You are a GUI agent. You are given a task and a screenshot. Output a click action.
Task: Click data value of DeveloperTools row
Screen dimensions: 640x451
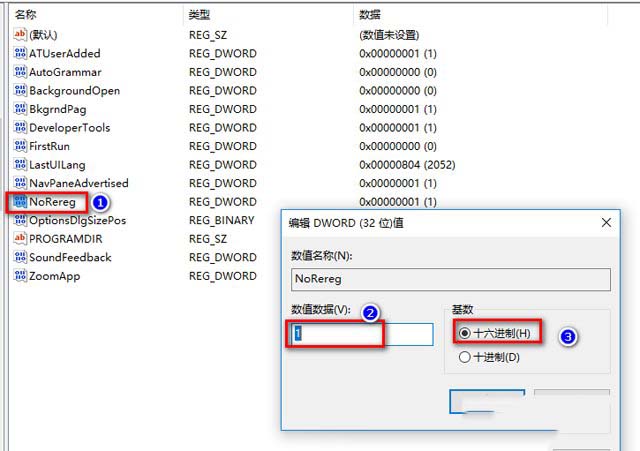click(x=398, y=128)
